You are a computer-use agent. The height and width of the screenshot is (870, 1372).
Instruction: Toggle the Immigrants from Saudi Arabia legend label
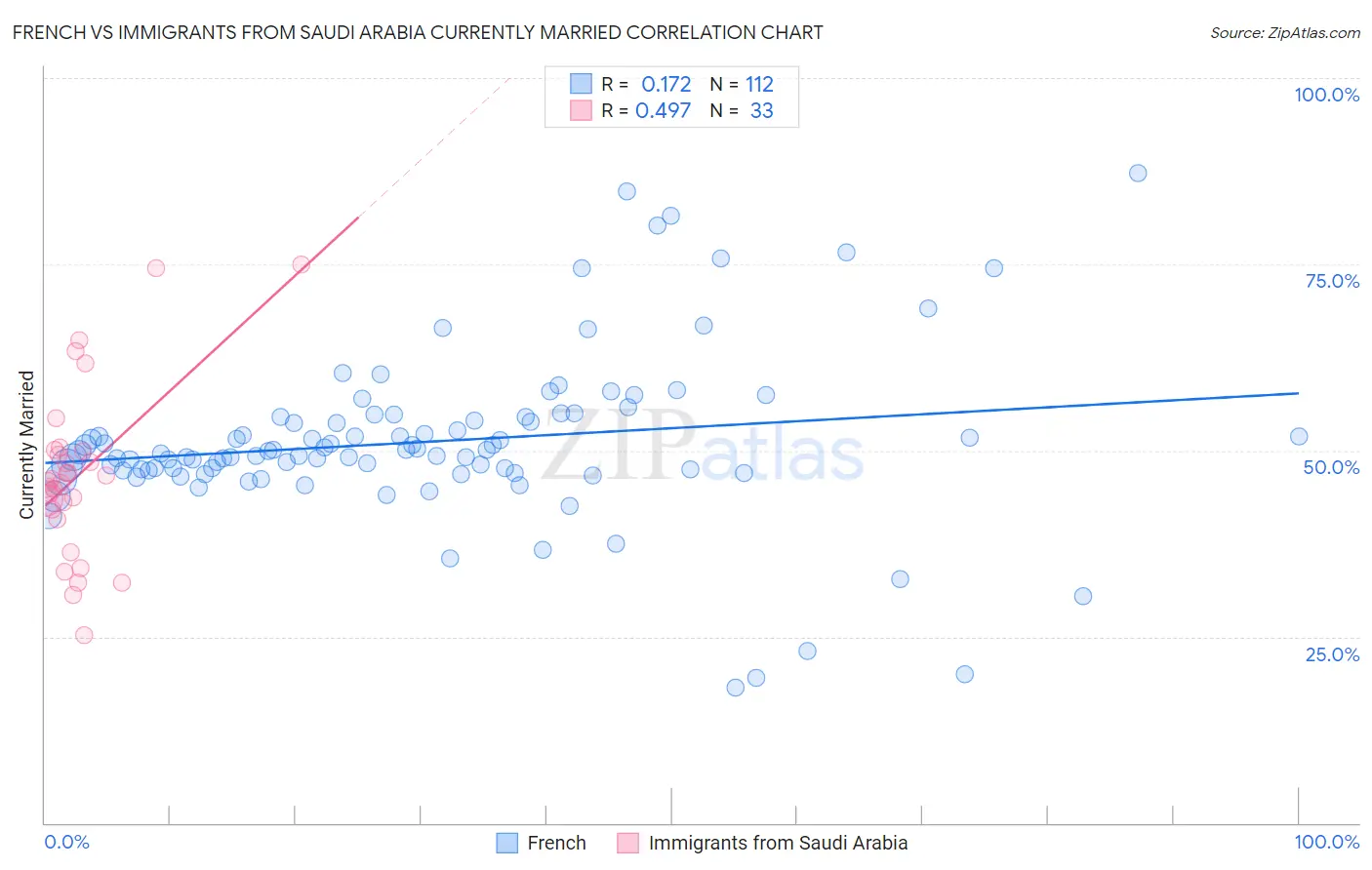tap(778, 843)
